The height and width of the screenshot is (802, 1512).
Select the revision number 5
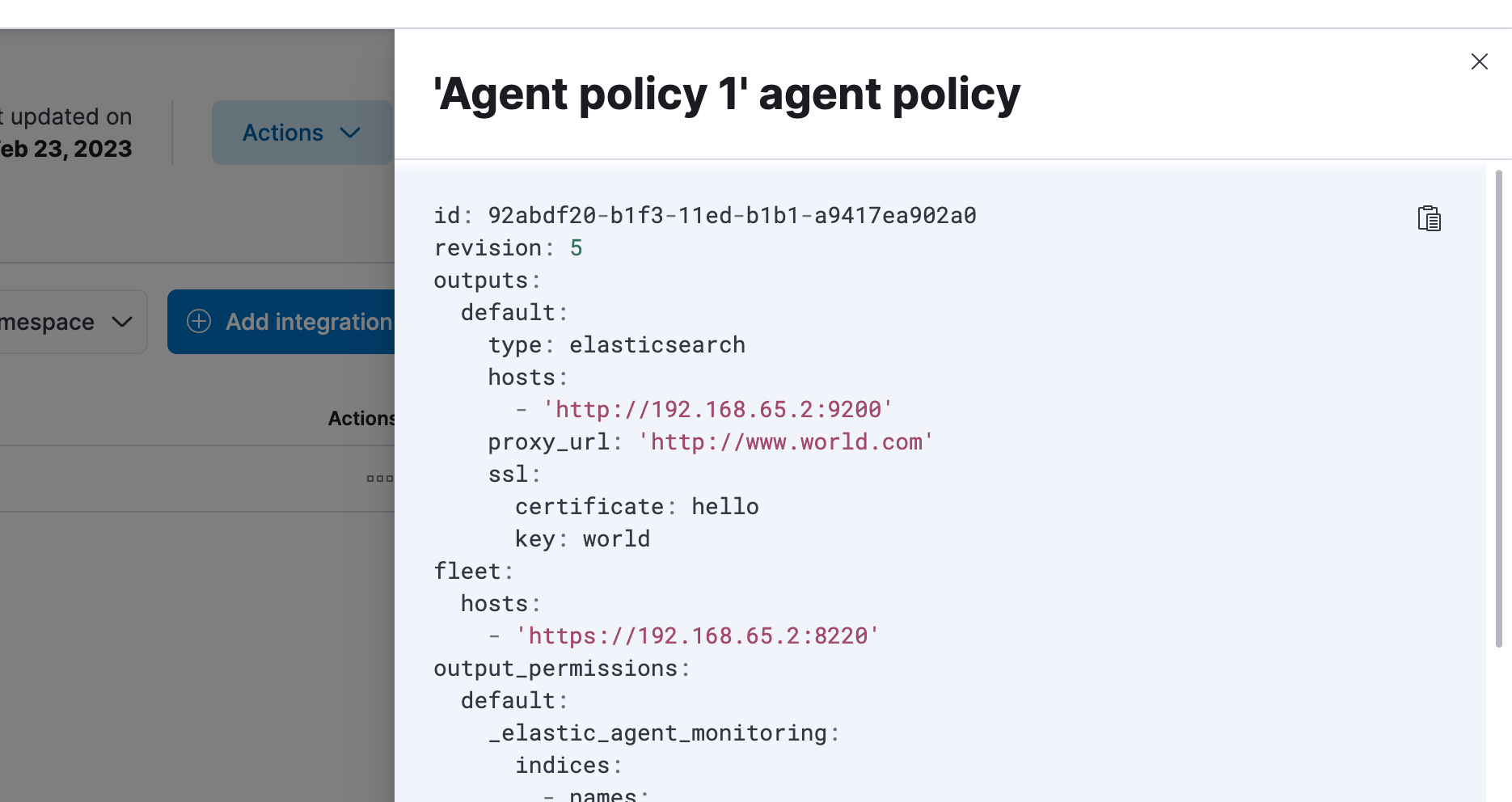point(576,247)
